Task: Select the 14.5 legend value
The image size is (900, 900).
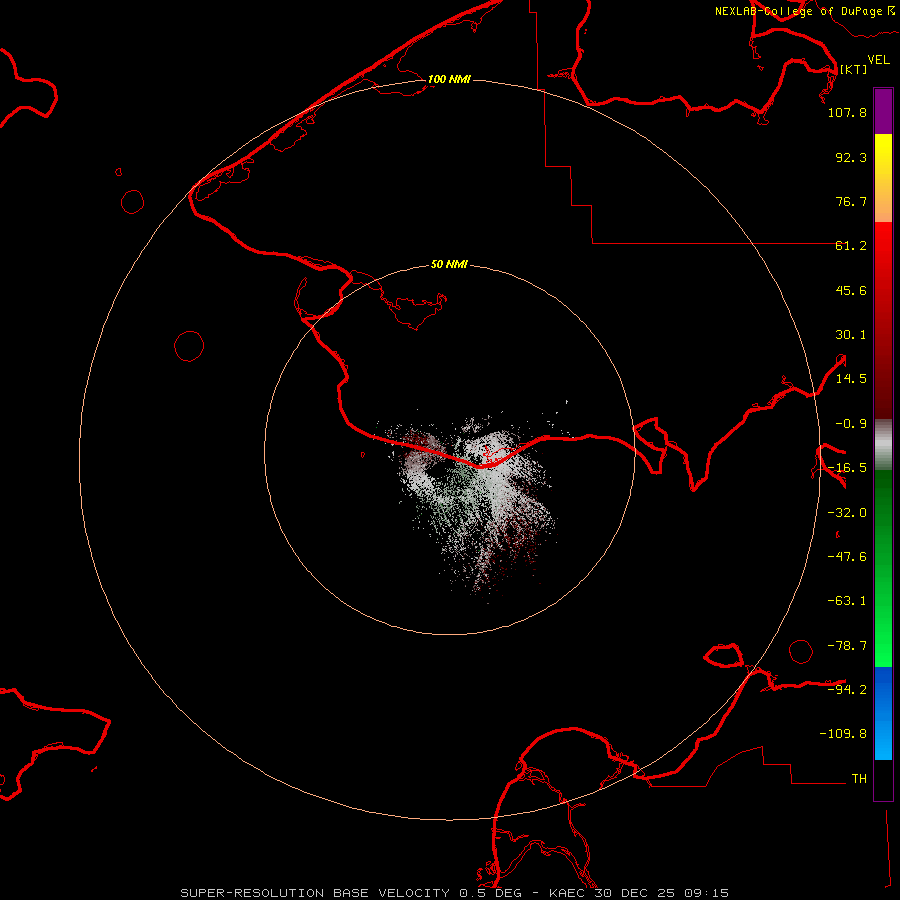Action: point(851,379)
